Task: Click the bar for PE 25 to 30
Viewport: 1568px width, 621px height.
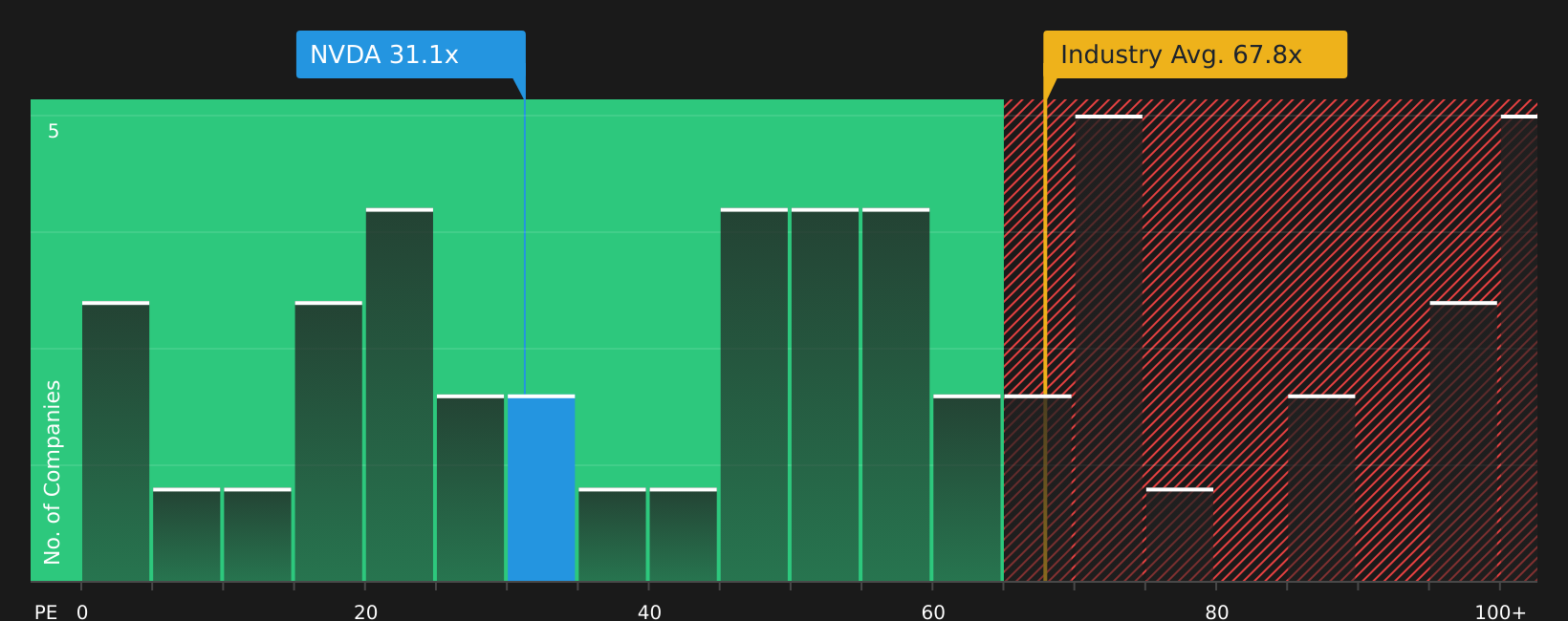Action: 470,488
